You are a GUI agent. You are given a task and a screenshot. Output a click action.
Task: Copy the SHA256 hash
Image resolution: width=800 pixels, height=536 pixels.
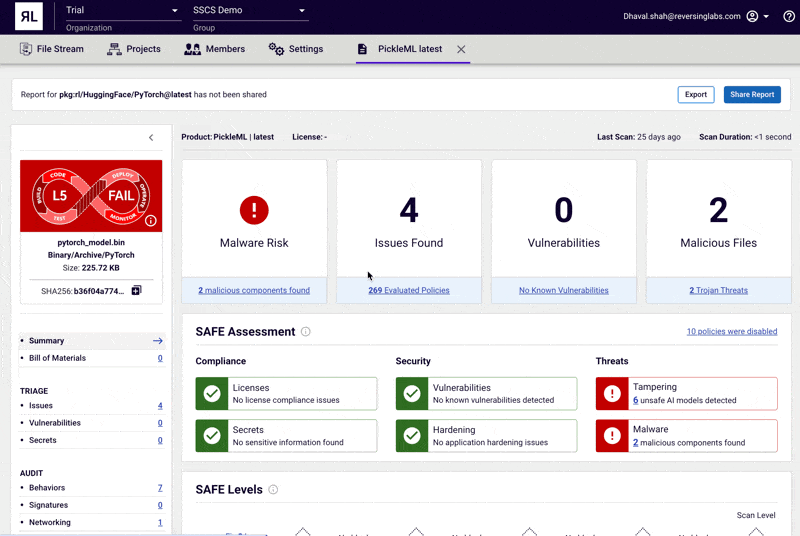[136, 290]
